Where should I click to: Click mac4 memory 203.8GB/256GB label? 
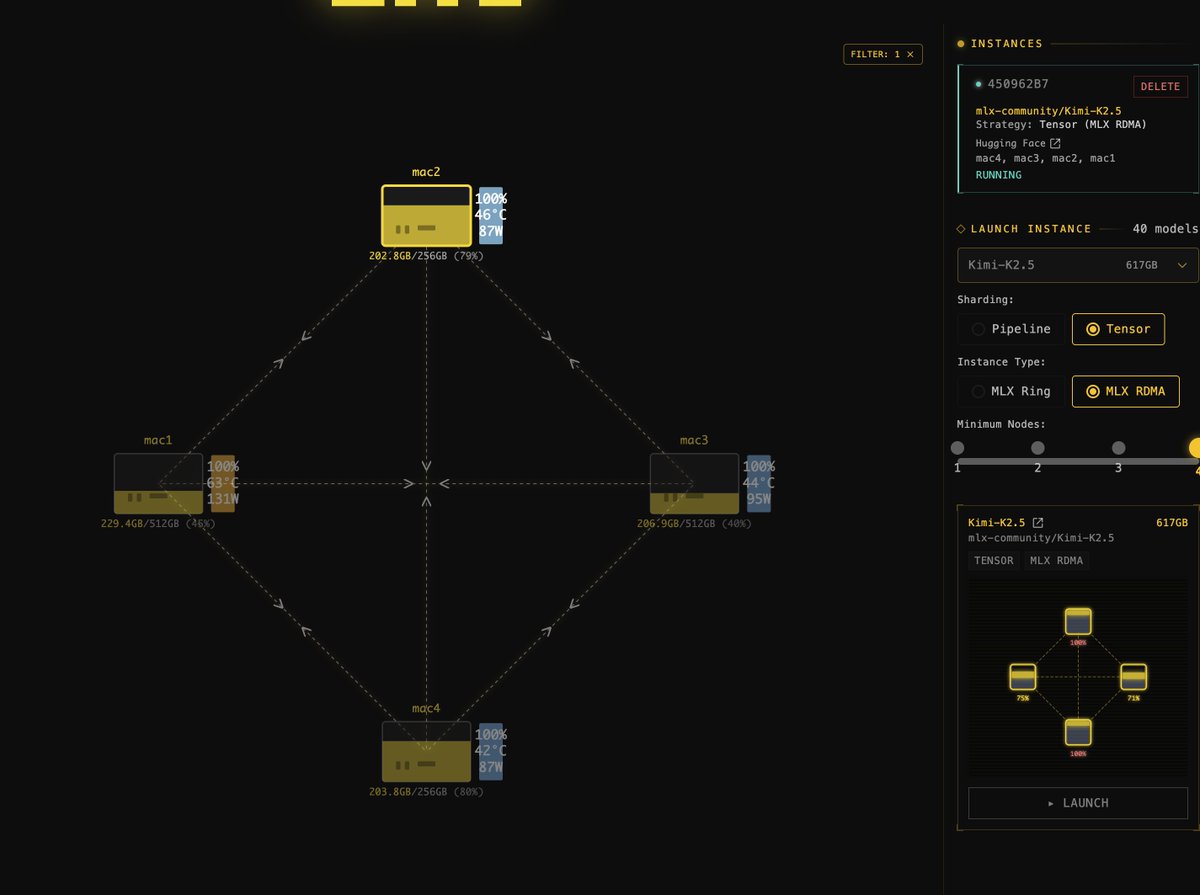[x=426, y=791]
